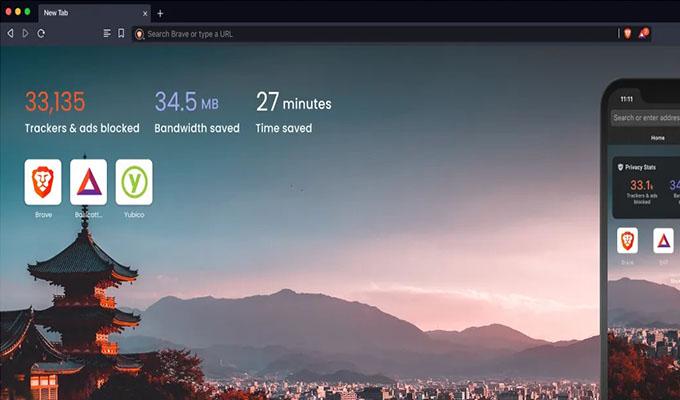Click the Time saved label
Viewport: 680px width, 400px height.
coord(284,128)
